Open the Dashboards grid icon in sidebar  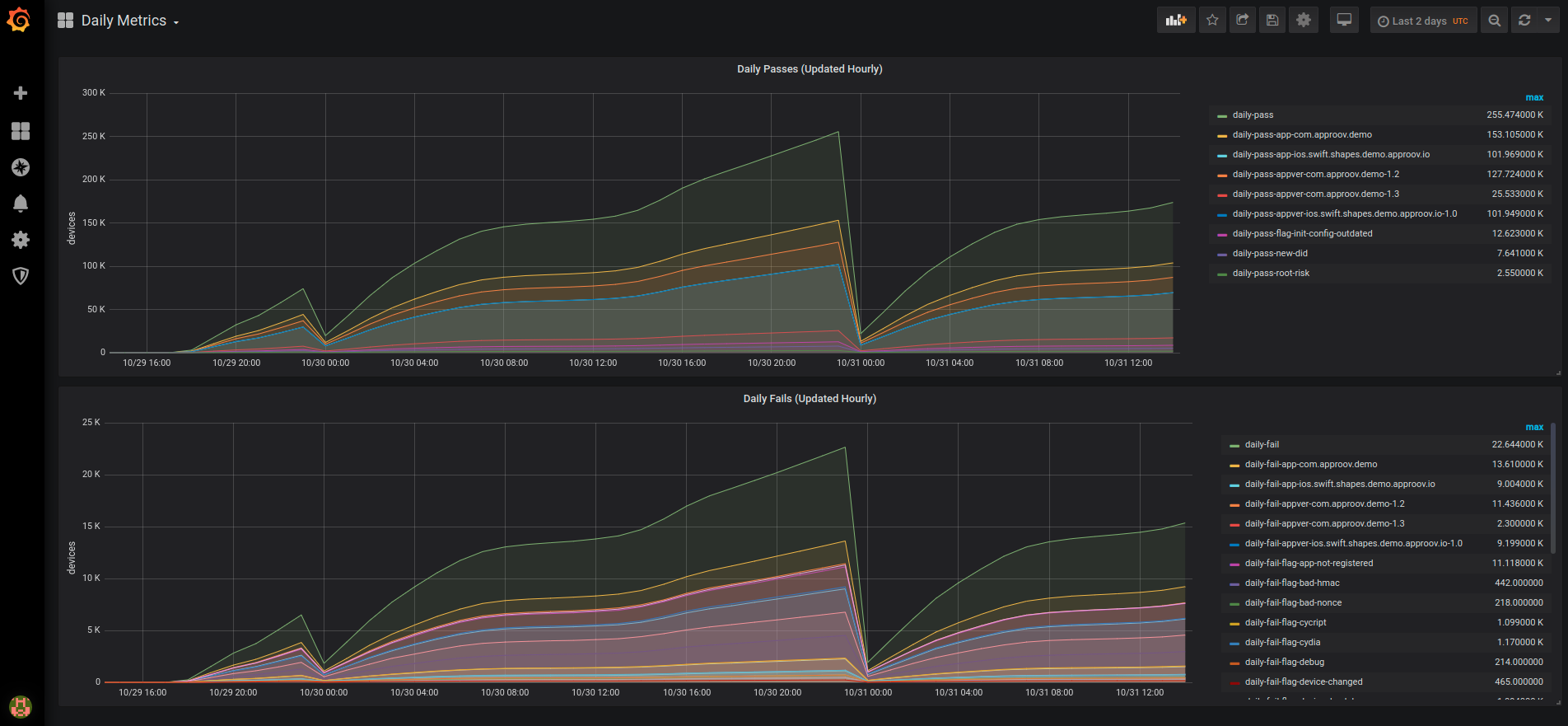coord(21,131)
